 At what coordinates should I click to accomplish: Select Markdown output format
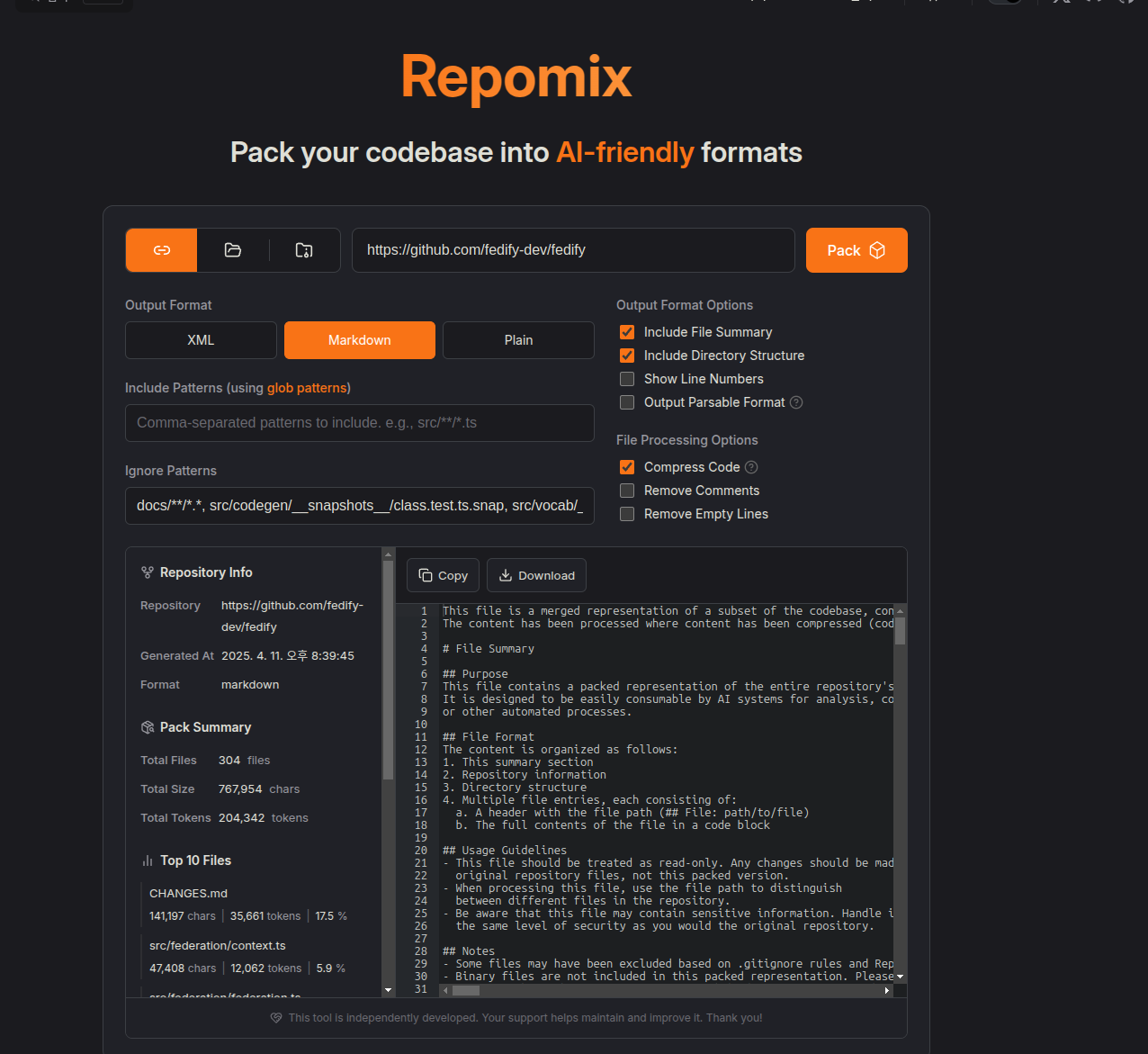point(360,340)
